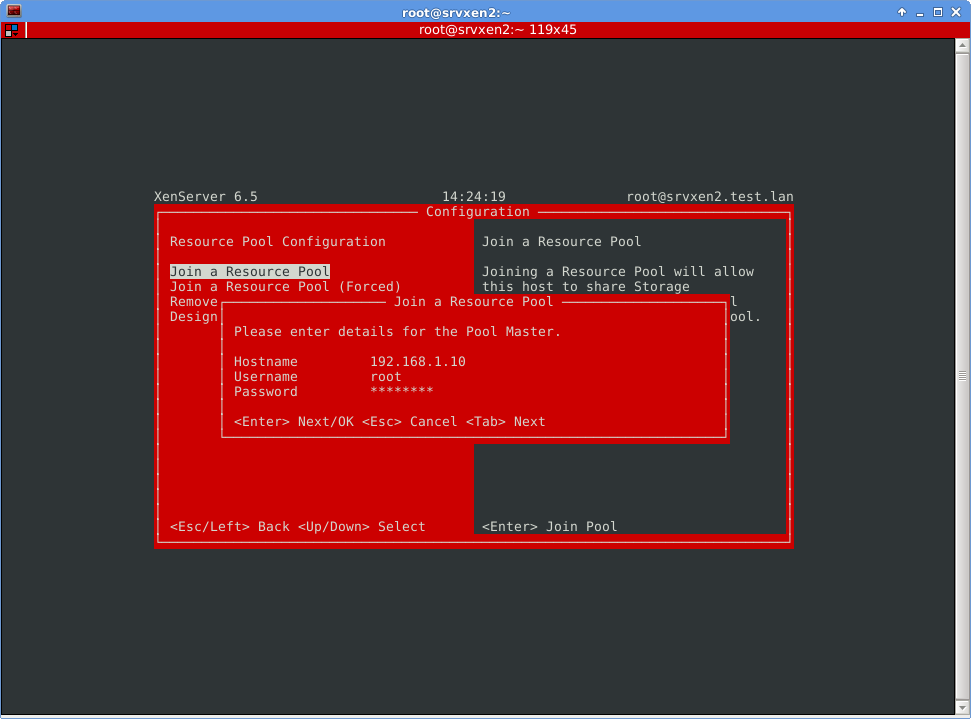Click 'Joining a Resource Pool will allow' description line

[618, 271]
